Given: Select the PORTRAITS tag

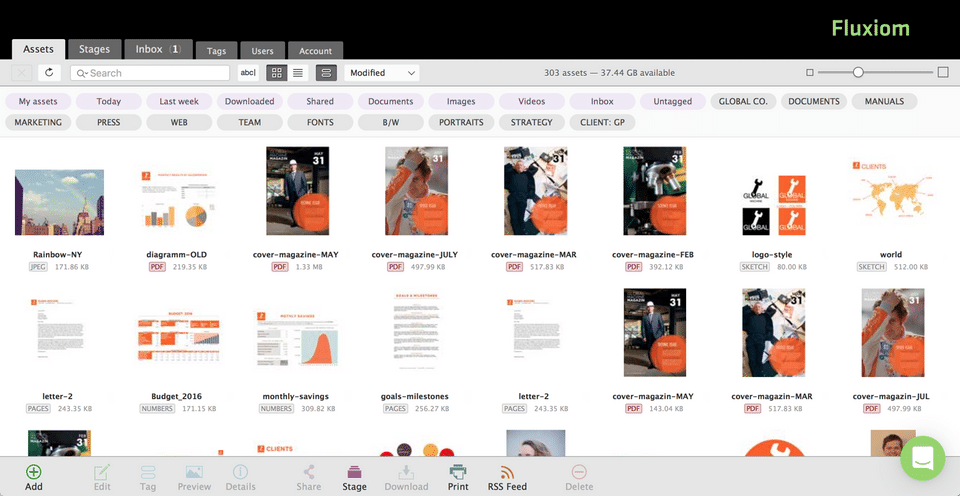Looking at the screenshot, I should click(461, 122).
